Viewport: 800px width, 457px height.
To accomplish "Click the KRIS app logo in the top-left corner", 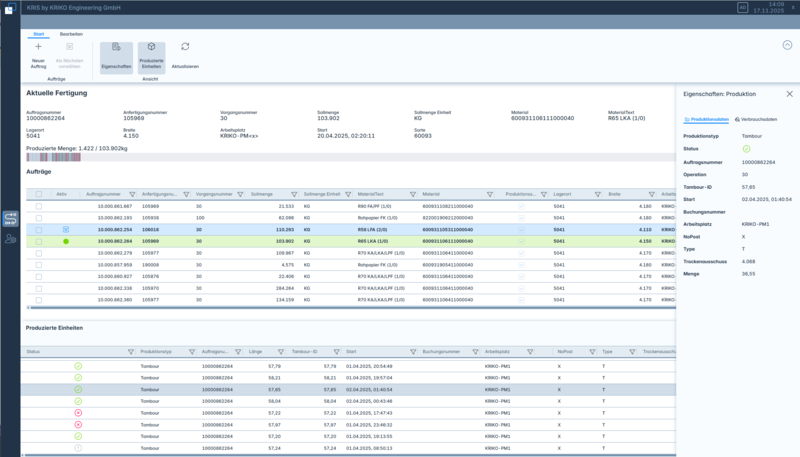I will pos(9,9).
